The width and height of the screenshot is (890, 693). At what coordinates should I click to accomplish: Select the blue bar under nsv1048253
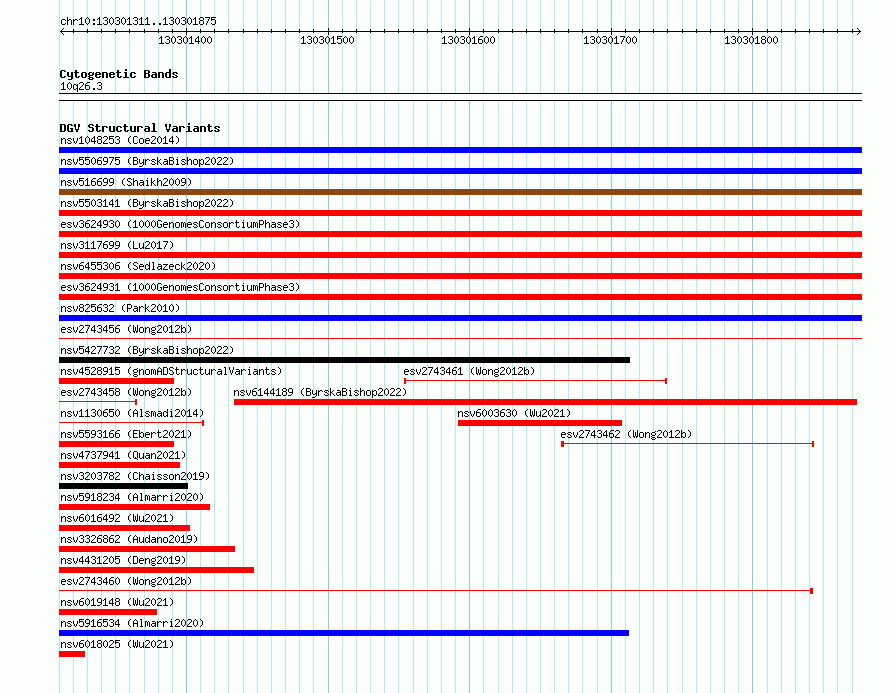(x=460, y=150)
